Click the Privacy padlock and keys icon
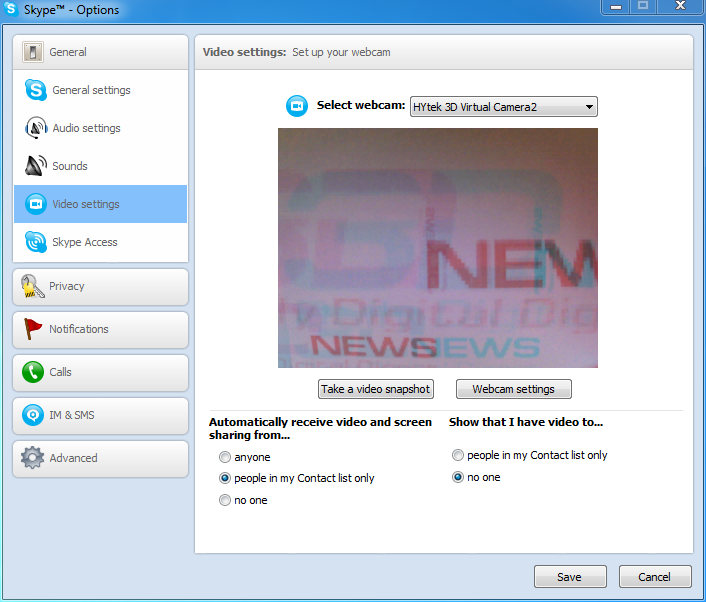Screen dimensions: 706x602 click(32, 286)
